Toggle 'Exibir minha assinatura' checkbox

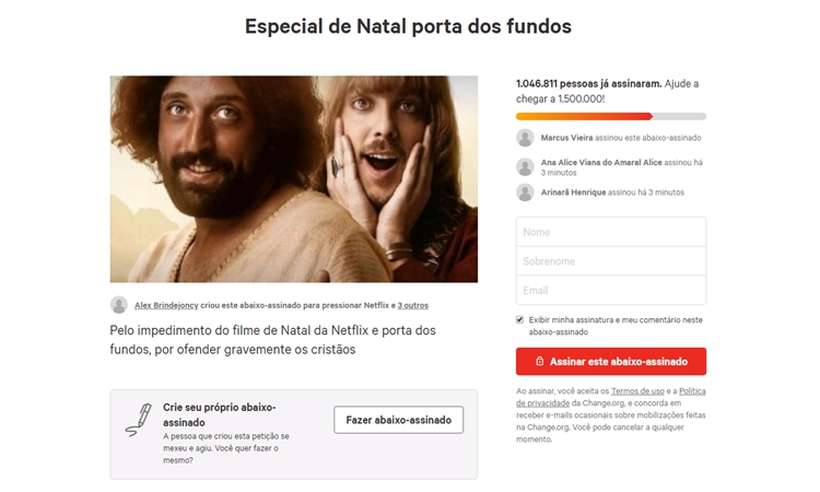[520, 319]
